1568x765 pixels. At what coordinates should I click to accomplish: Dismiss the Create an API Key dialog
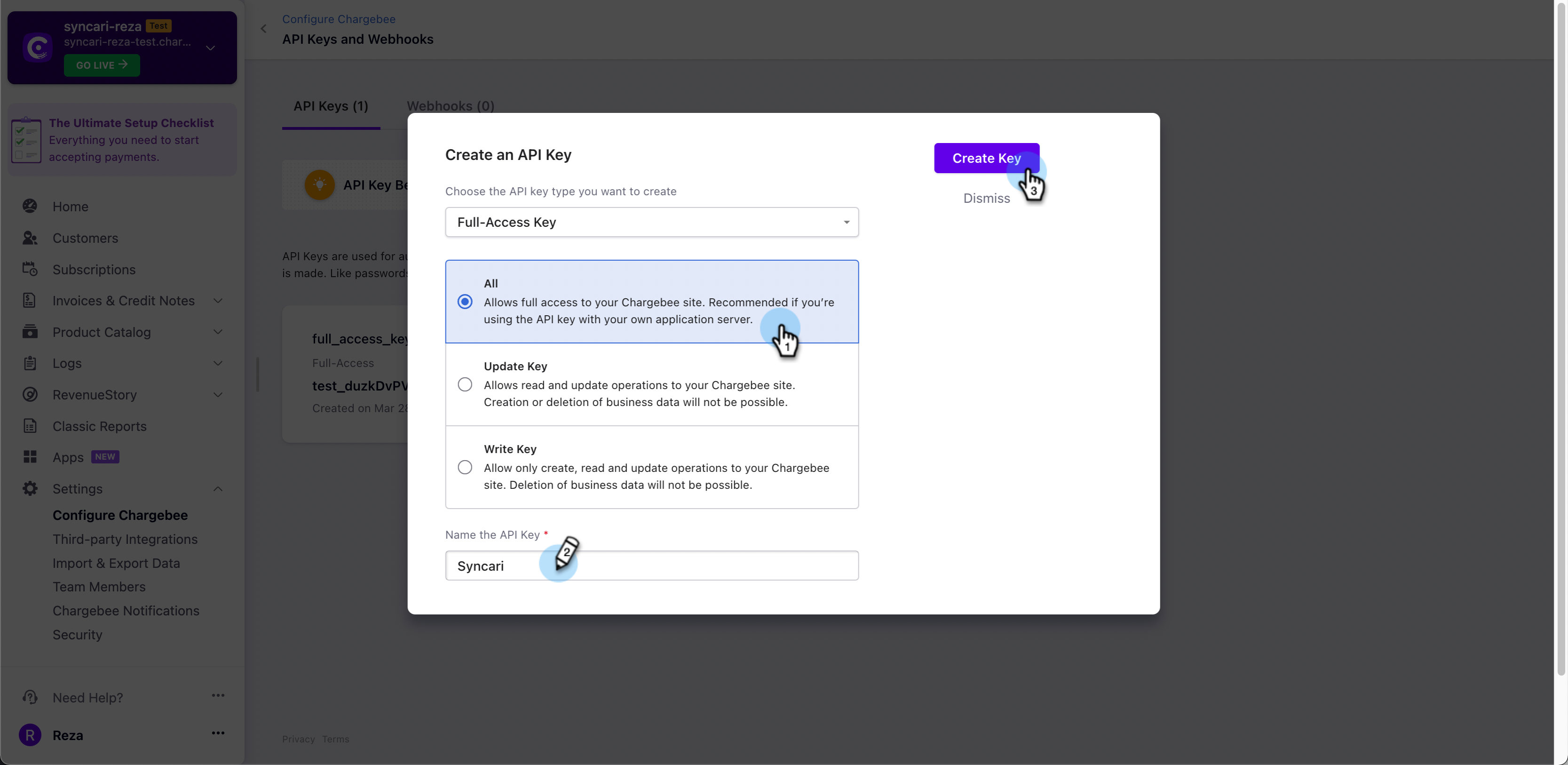986,199
